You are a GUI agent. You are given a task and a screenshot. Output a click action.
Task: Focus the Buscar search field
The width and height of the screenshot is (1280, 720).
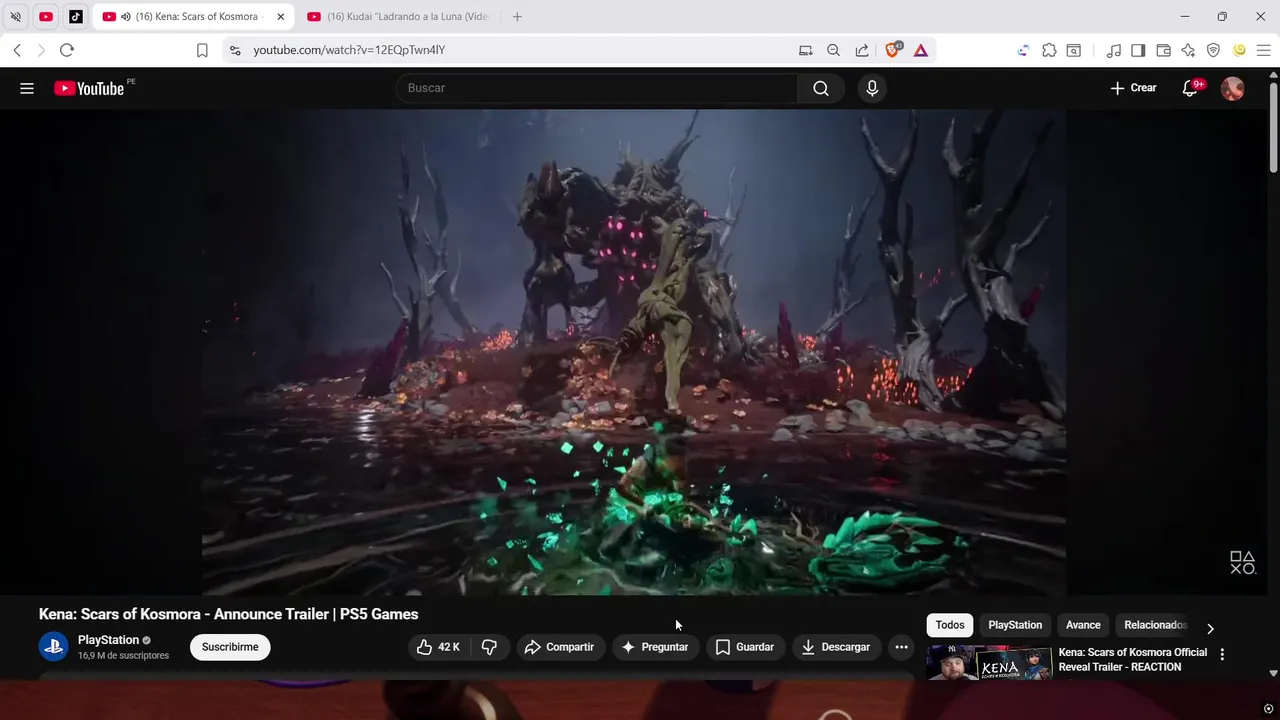596,88
